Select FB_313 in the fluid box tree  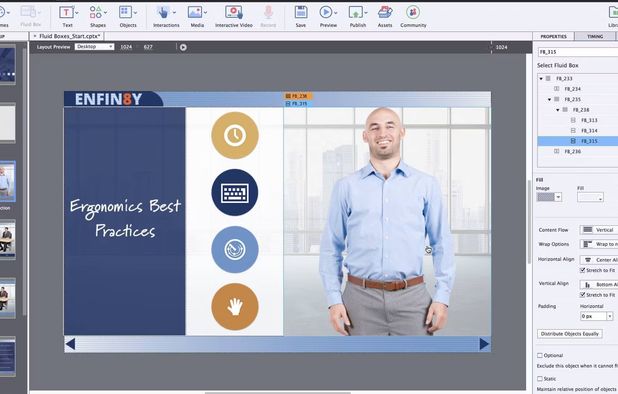[x=589, y=120]
